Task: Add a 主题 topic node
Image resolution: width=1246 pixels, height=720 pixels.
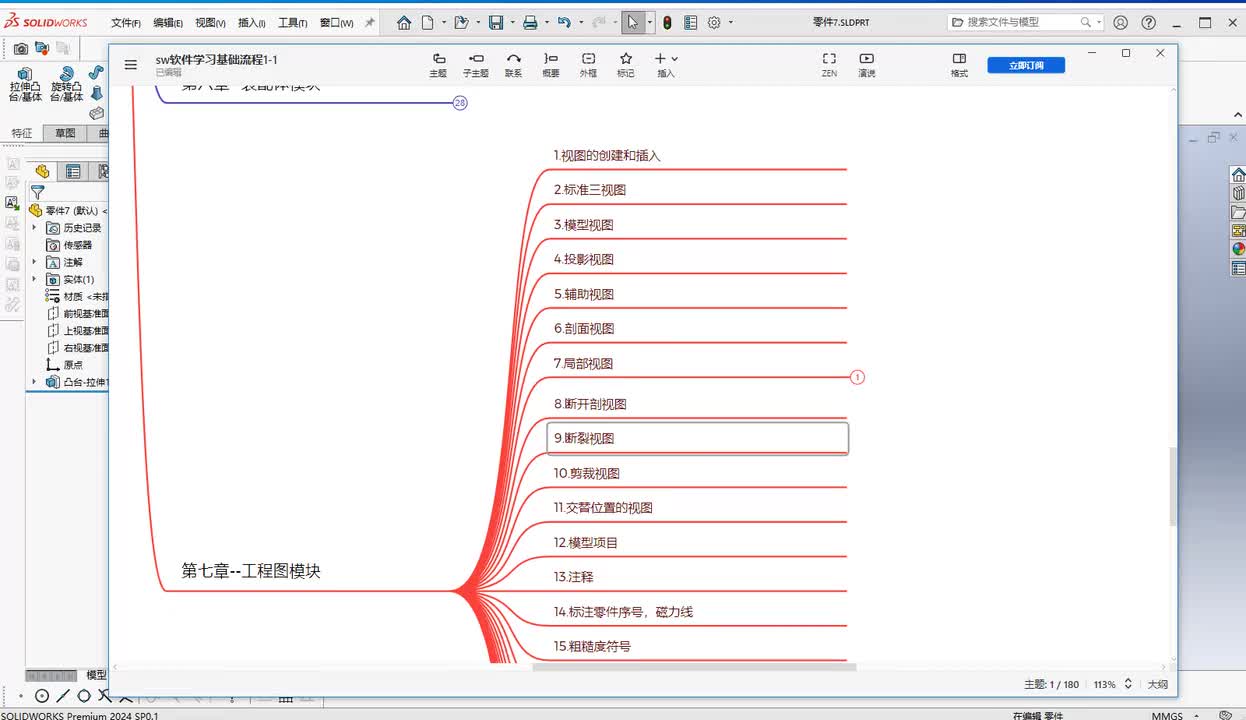Action: coord(438,65)
